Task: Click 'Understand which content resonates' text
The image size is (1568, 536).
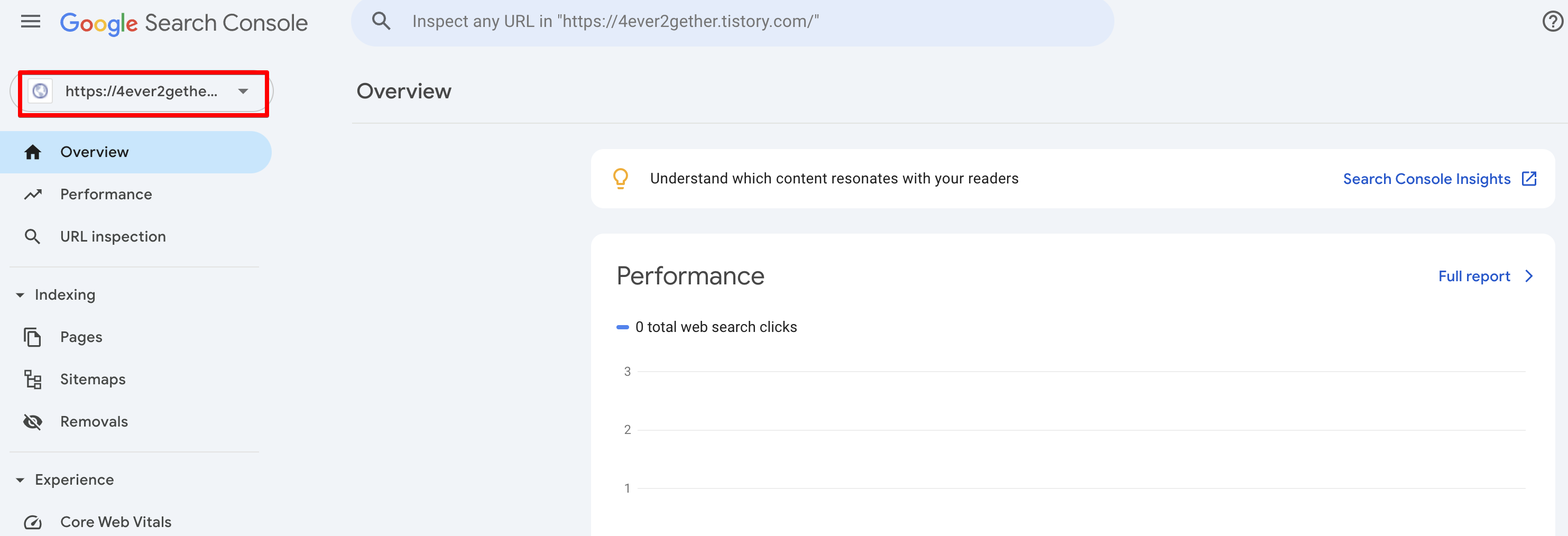Action: pos(834,179)
